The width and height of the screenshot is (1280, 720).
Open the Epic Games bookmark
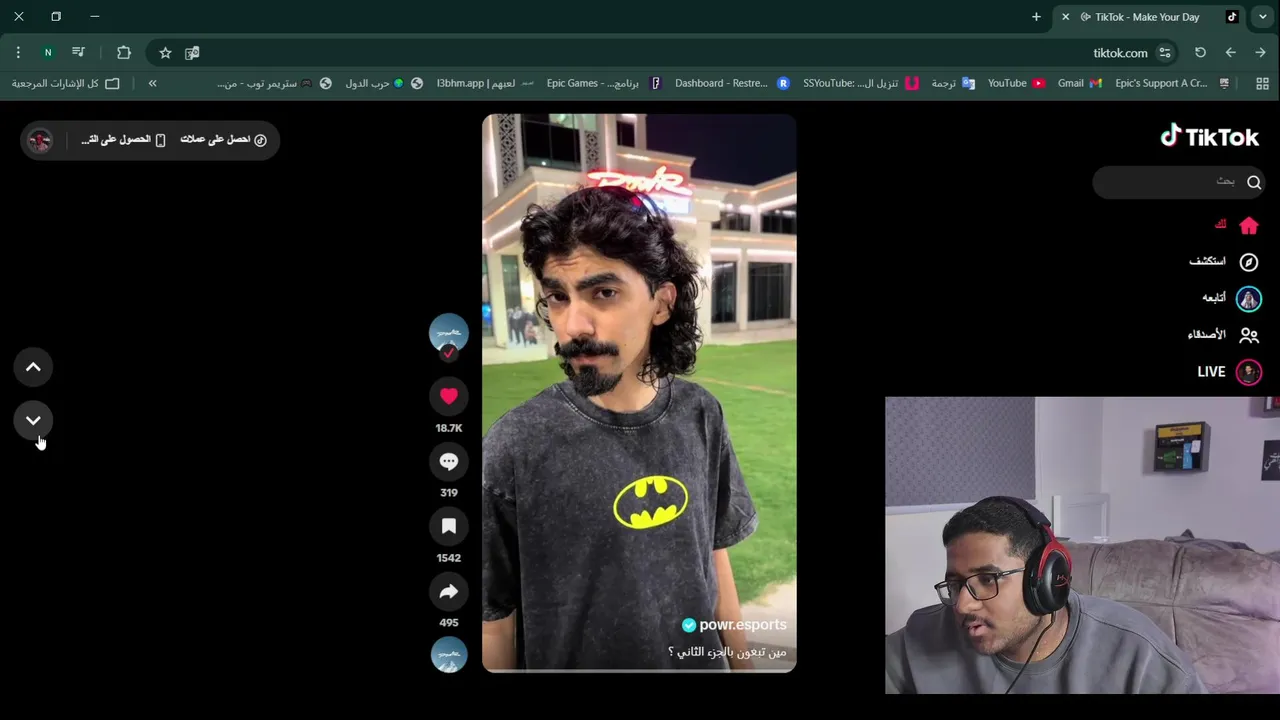pos(604,83)
